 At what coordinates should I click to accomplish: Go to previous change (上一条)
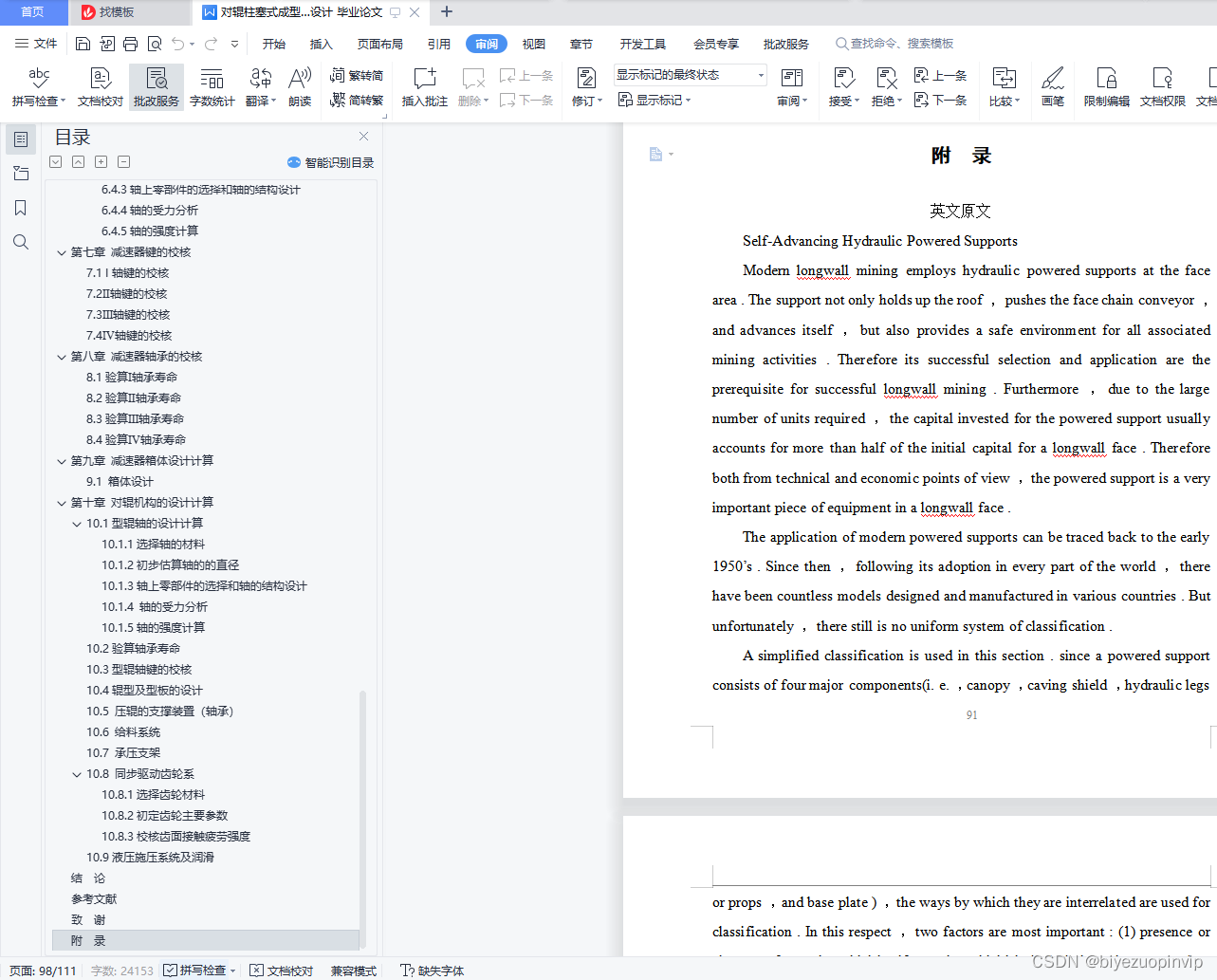940,75
